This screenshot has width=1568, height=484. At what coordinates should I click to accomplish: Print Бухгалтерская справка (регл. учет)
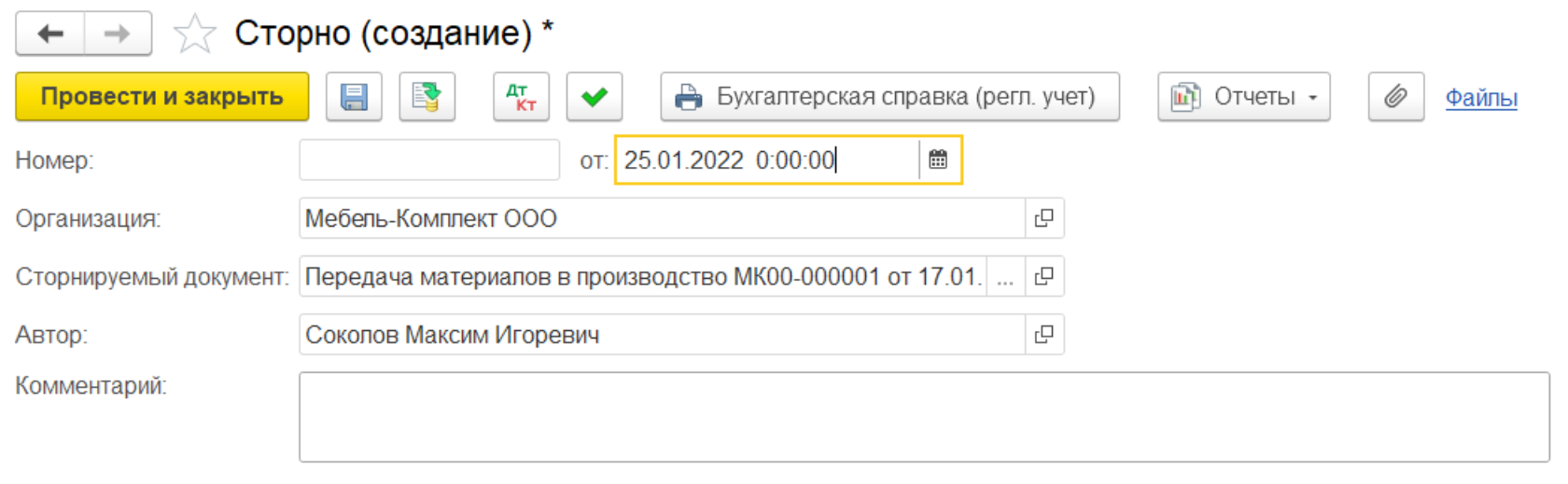click(889, 97)
